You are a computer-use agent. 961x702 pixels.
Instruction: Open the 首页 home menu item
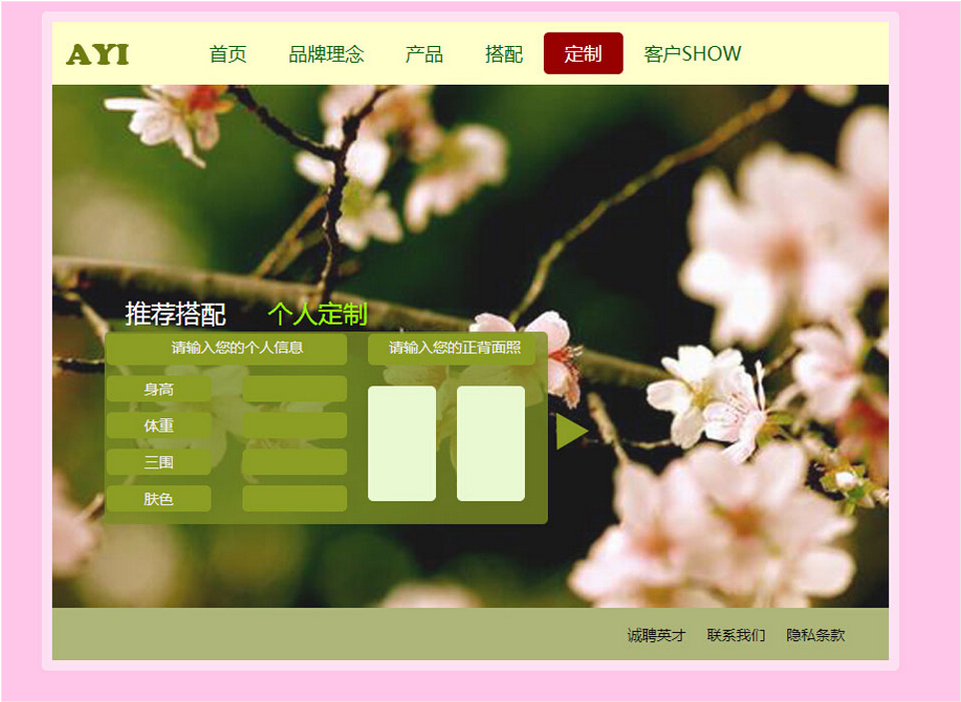point(228,54)
